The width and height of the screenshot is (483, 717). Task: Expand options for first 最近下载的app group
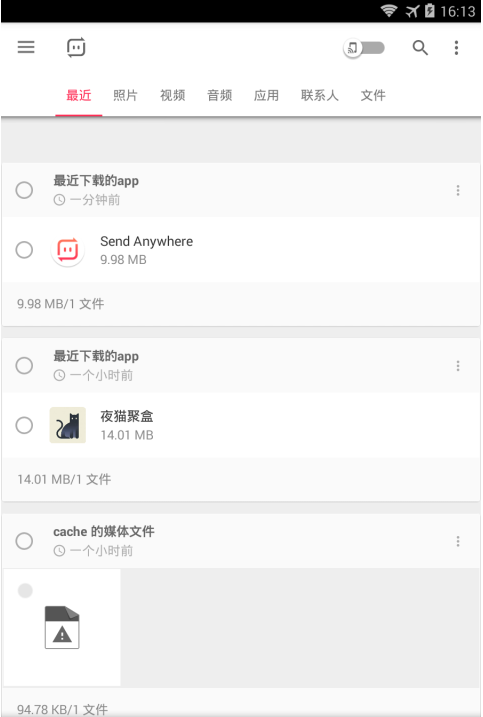tap(458, 190)
